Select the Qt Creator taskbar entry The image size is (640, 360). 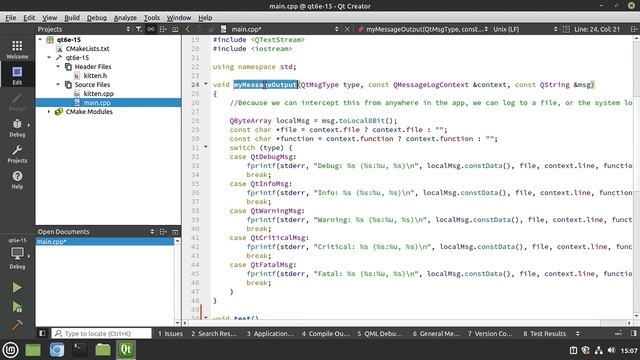tap(126, 350)
